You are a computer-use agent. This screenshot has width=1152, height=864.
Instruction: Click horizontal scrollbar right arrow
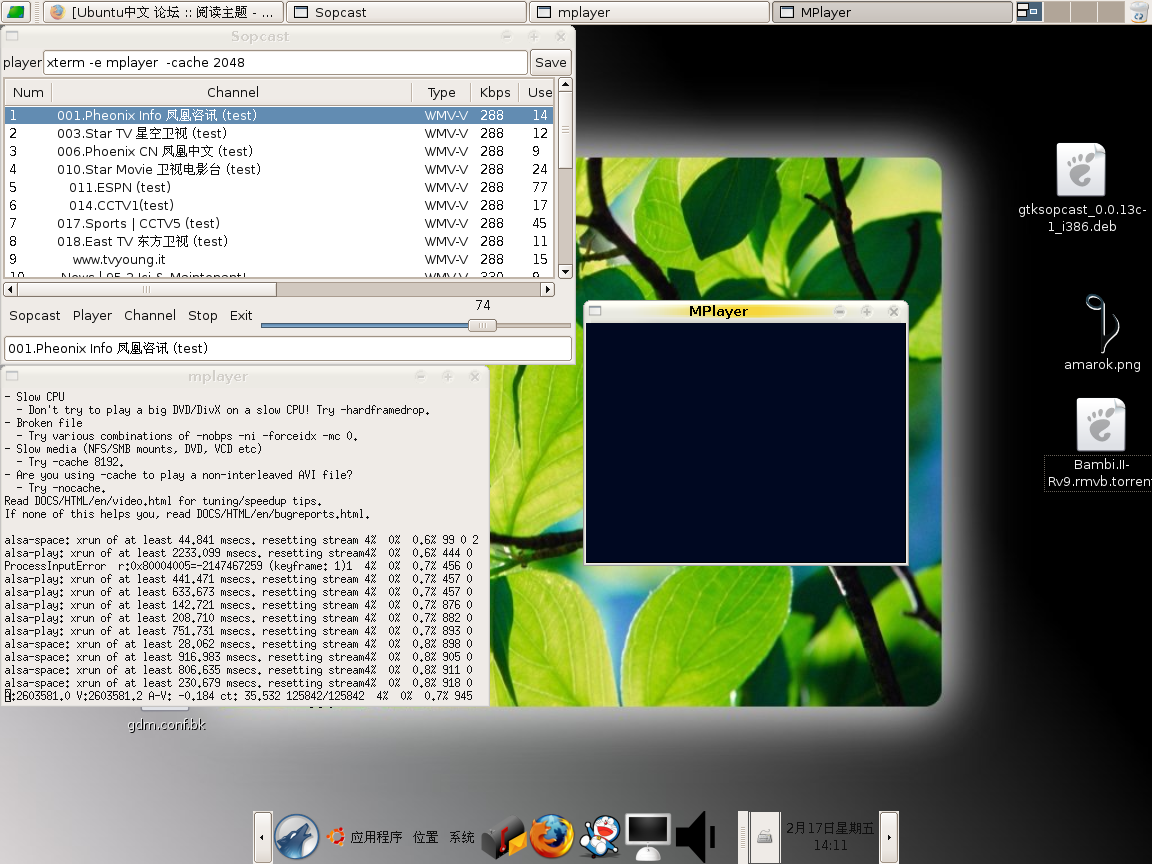(x=547, y=289)
